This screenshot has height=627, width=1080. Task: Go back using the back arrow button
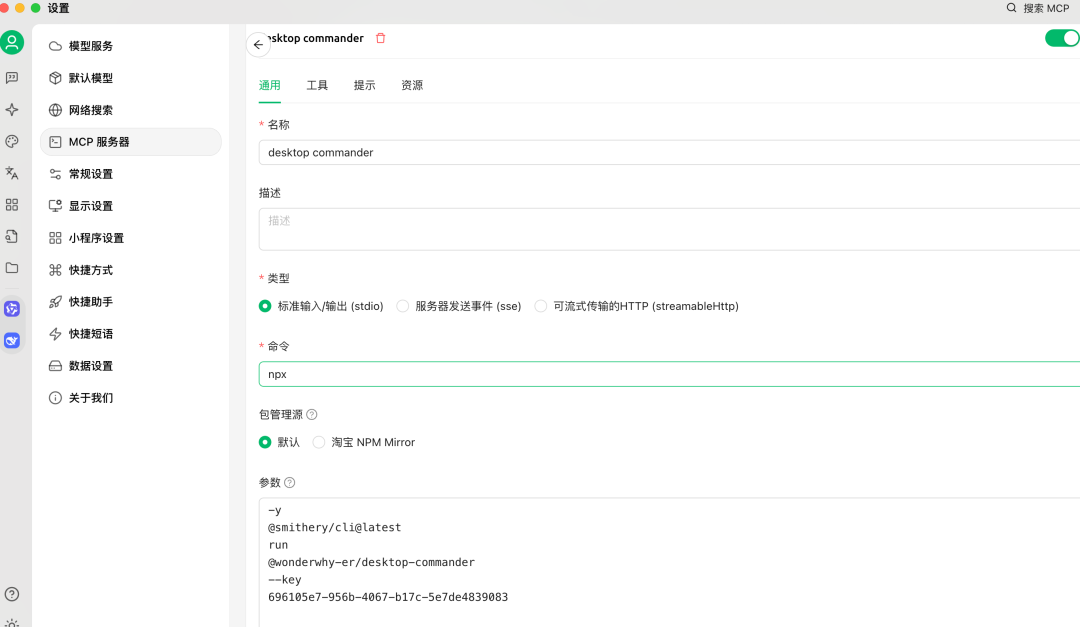tap(258, 44)
